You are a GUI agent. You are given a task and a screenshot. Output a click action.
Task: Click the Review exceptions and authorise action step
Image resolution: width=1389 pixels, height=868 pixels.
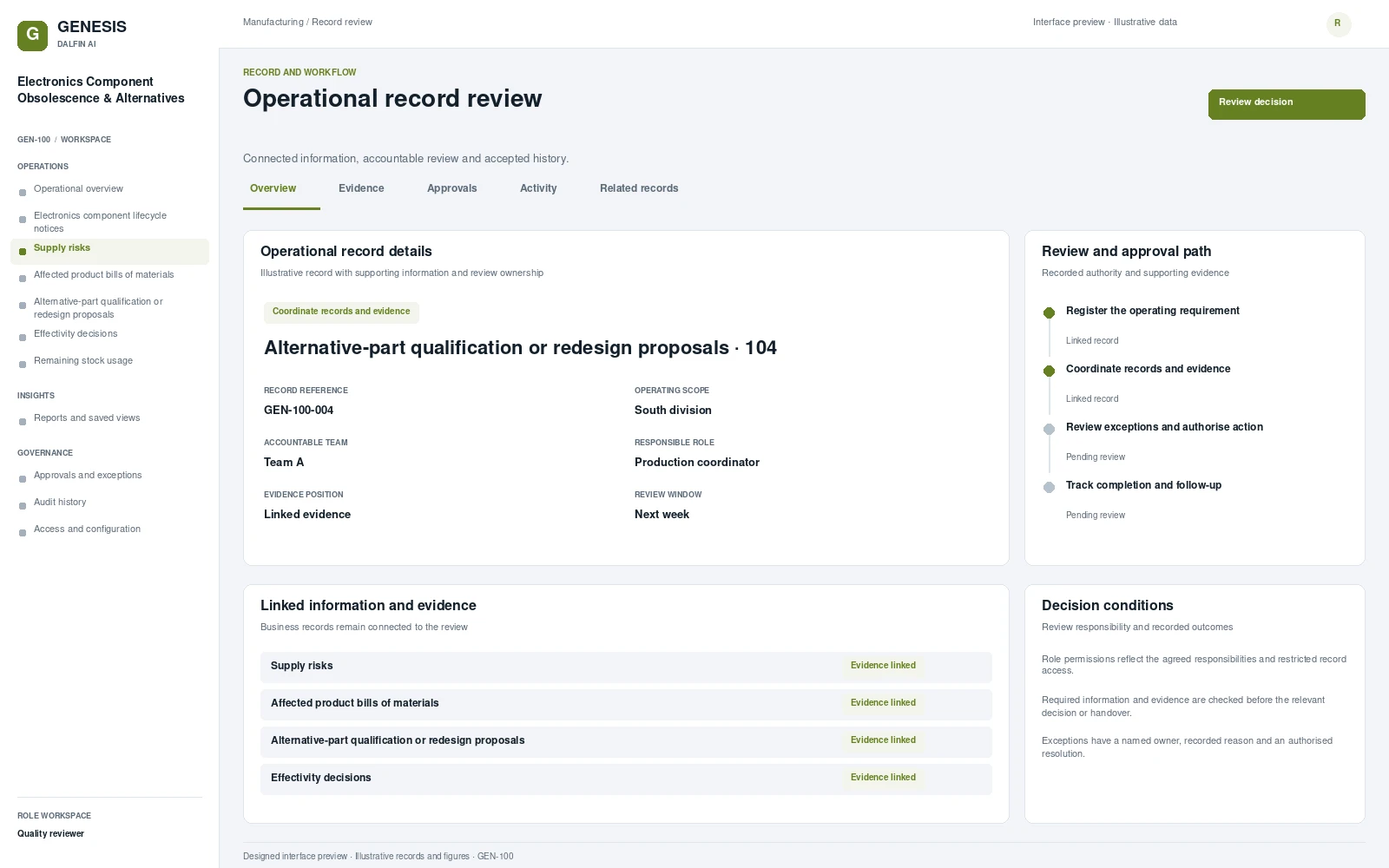pos(1164,427)
